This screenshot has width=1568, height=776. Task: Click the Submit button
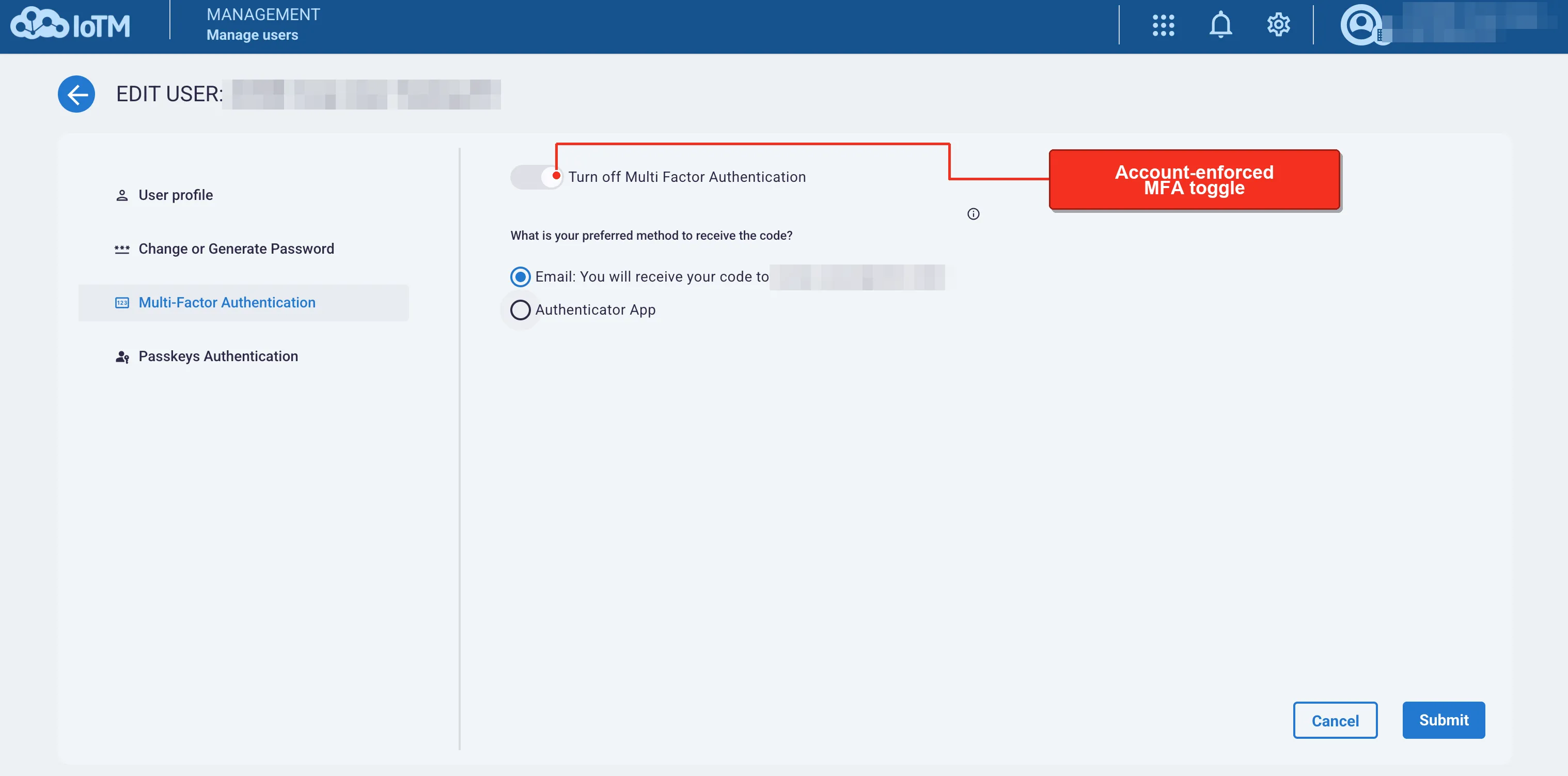click(1443, 721)
